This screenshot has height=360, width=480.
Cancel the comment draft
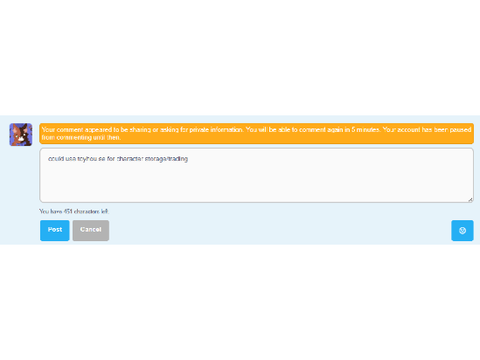pyautogui.click(x=91, y=230)
